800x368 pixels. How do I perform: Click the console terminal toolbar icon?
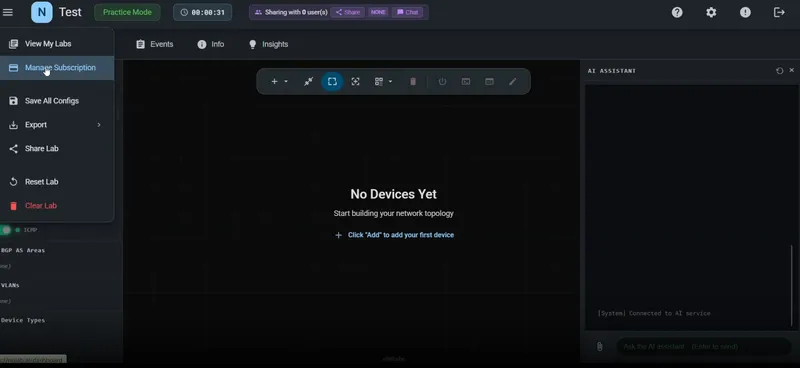click(466, 82)
